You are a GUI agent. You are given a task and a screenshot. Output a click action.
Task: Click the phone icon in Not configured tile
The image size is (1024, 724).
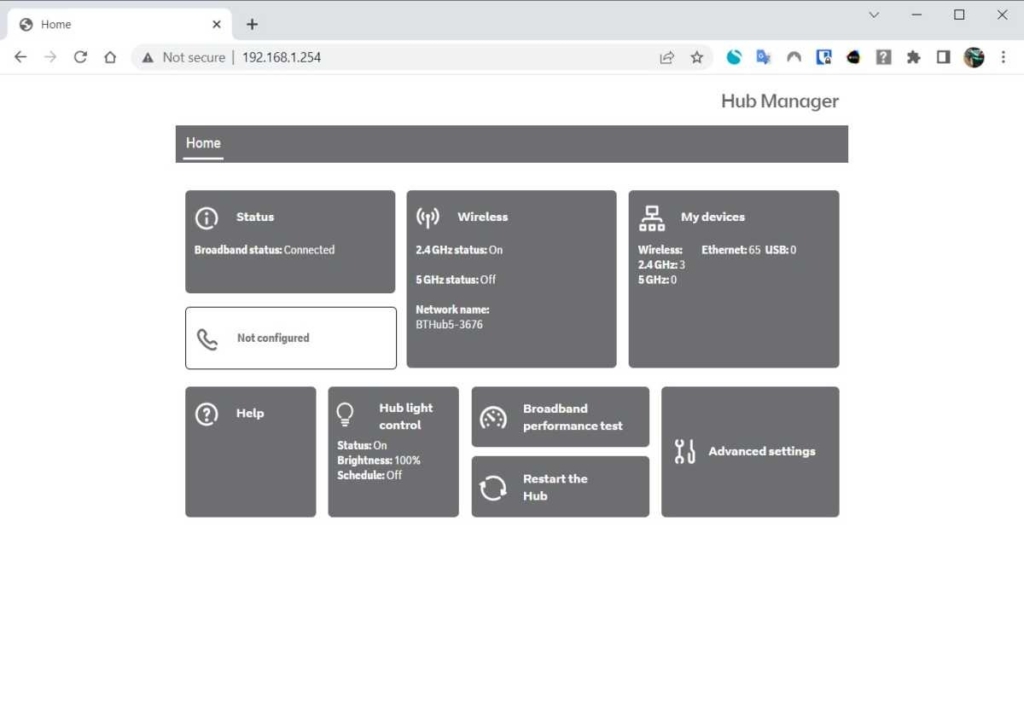pos(208,339)
